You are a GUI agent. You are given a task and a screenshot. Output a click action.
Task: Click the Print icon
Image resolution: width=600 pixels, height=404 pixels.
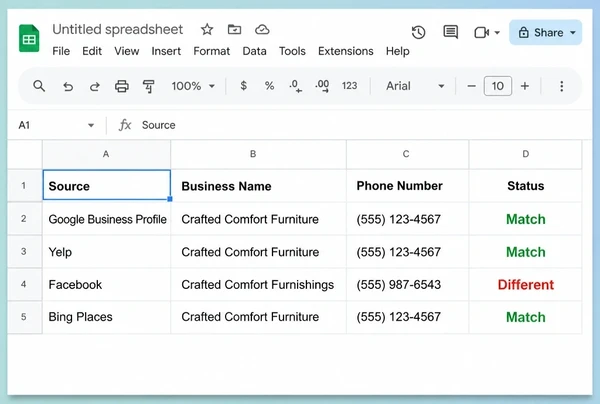[x=122, y=86]
